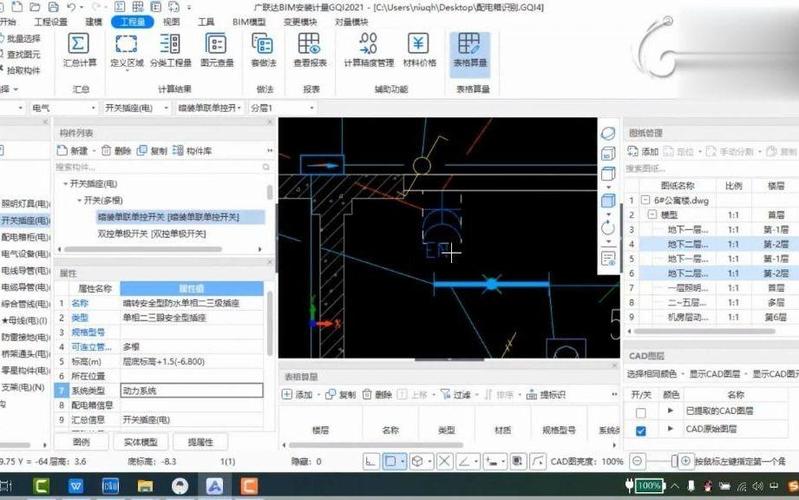Click 复制 in component list toolbar
This screenshot has width=799, height=500.
[152, 151]
